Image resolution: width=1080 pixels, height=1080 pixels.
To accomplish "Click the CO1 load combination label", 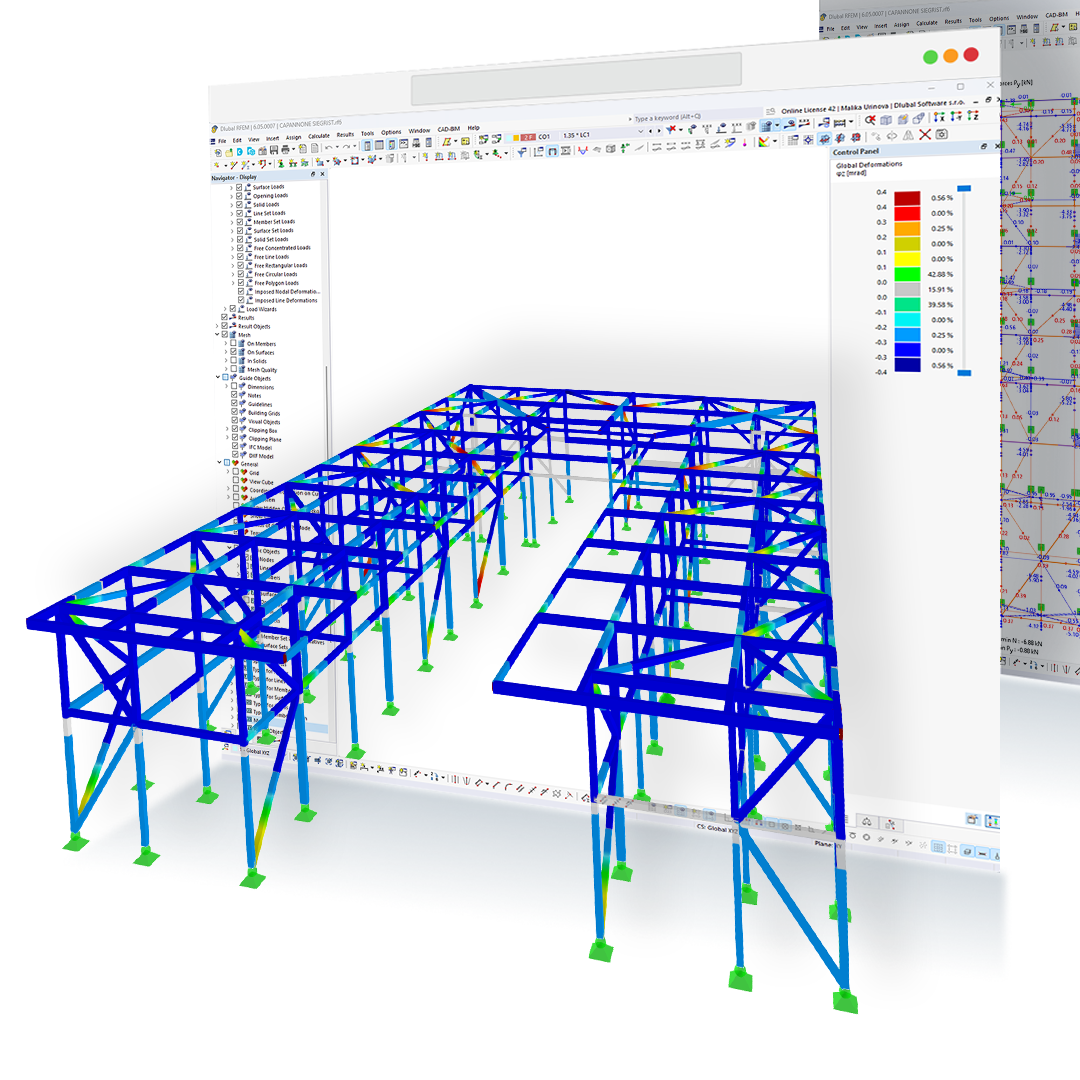I will pyautogui.click(x=544, y=136).
